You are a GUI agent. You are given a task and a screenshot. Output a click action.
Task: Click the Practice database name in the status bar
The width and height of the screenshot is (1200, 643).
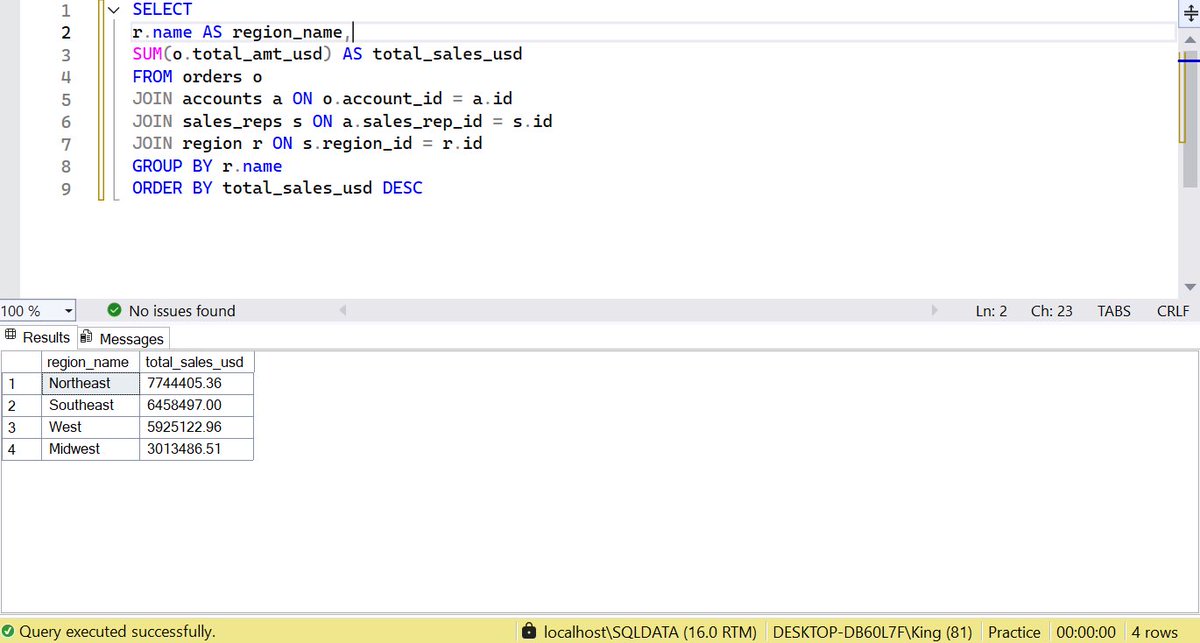[1014, 631]
